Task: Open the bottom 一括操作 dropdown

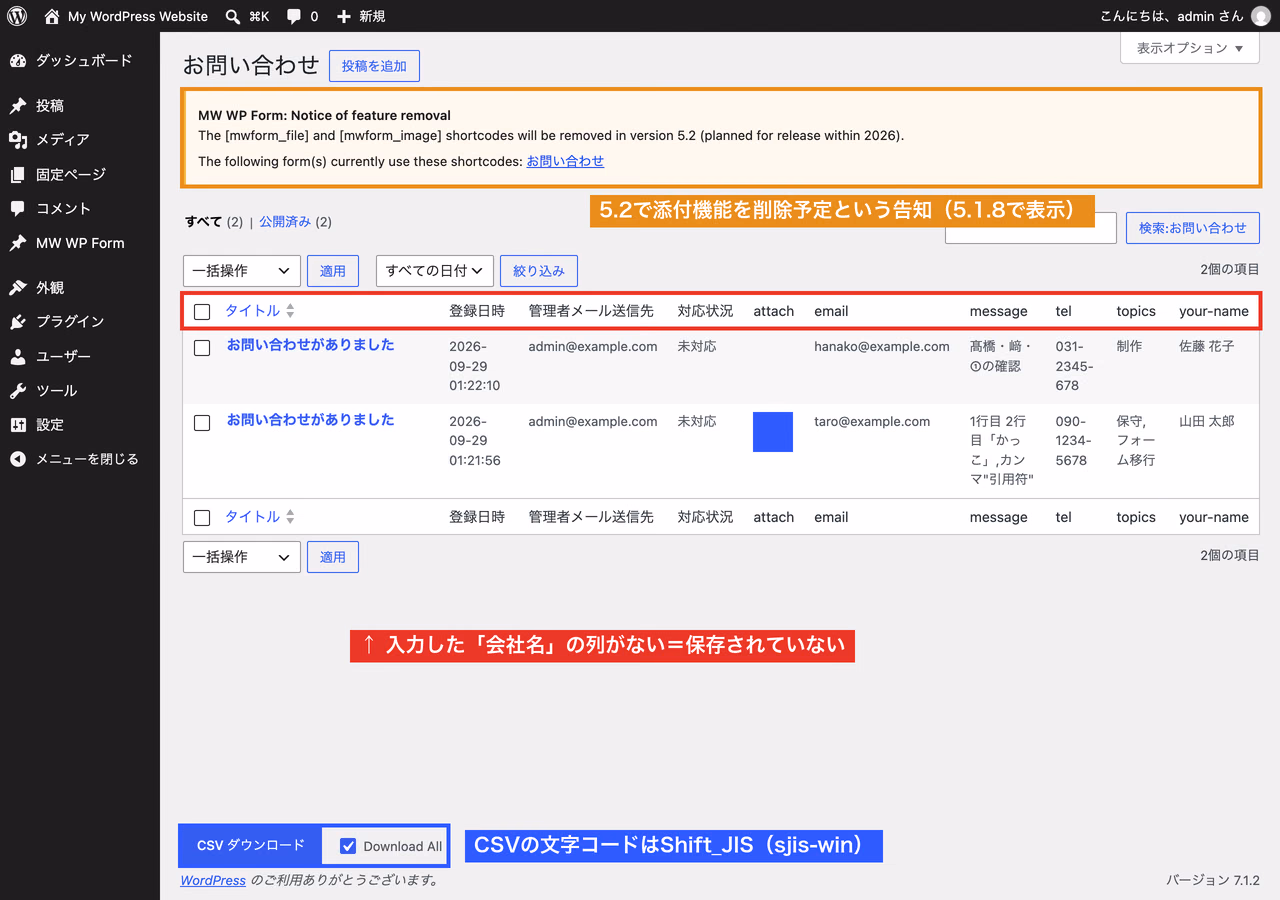Action: [x=242, y=557]
